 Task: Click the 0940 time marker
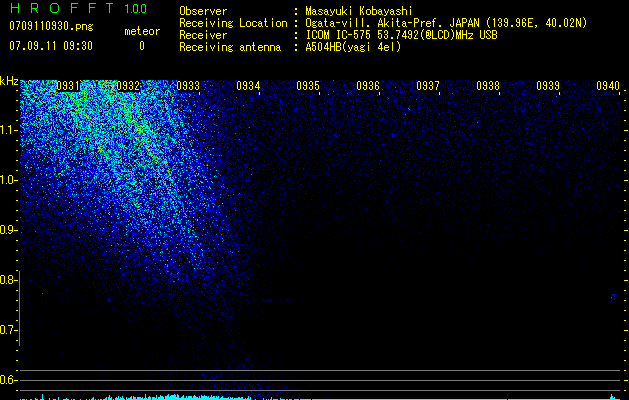coord(608,86)
